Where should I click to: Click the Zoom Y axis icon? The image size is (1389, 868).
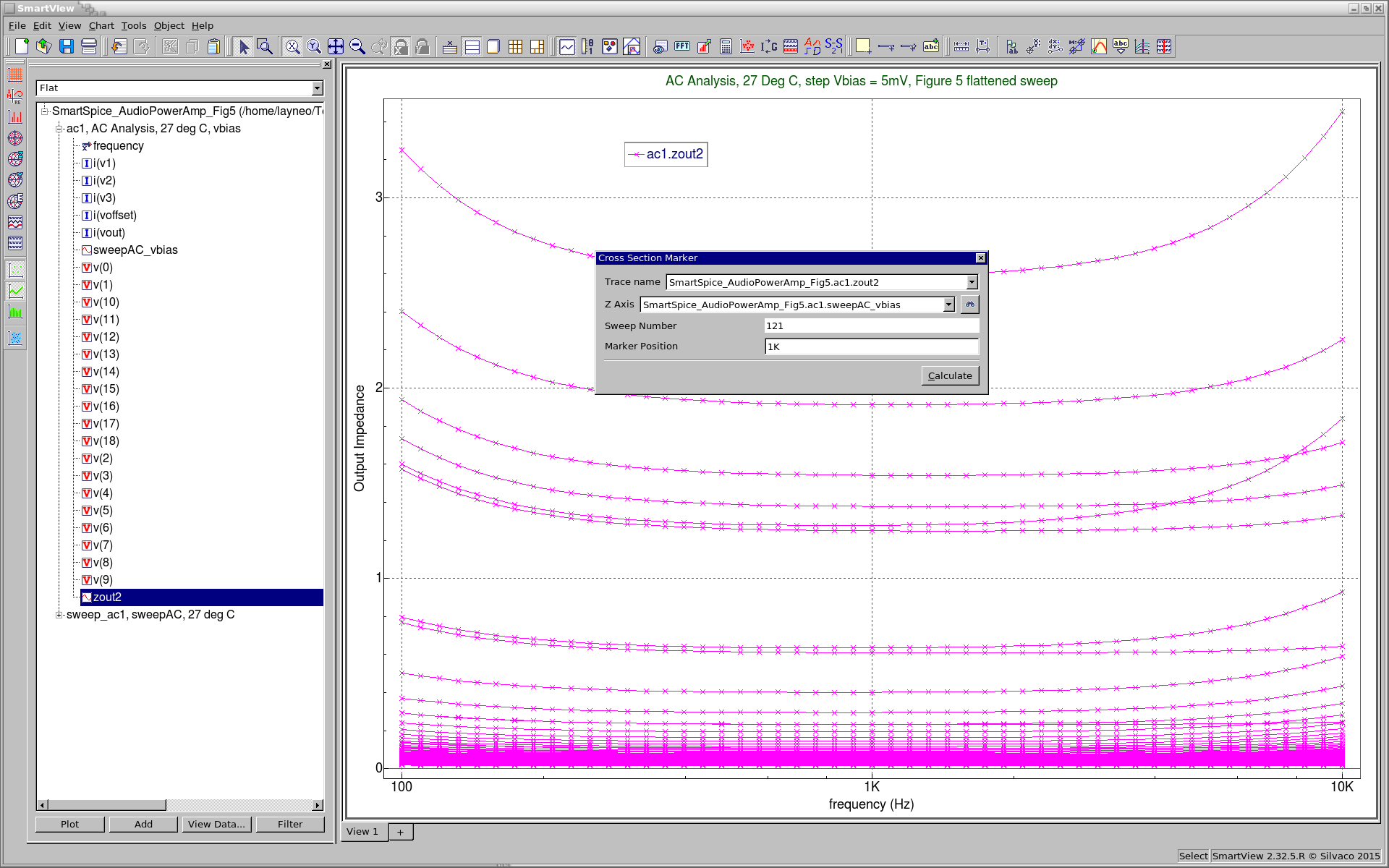pos(314,47)
